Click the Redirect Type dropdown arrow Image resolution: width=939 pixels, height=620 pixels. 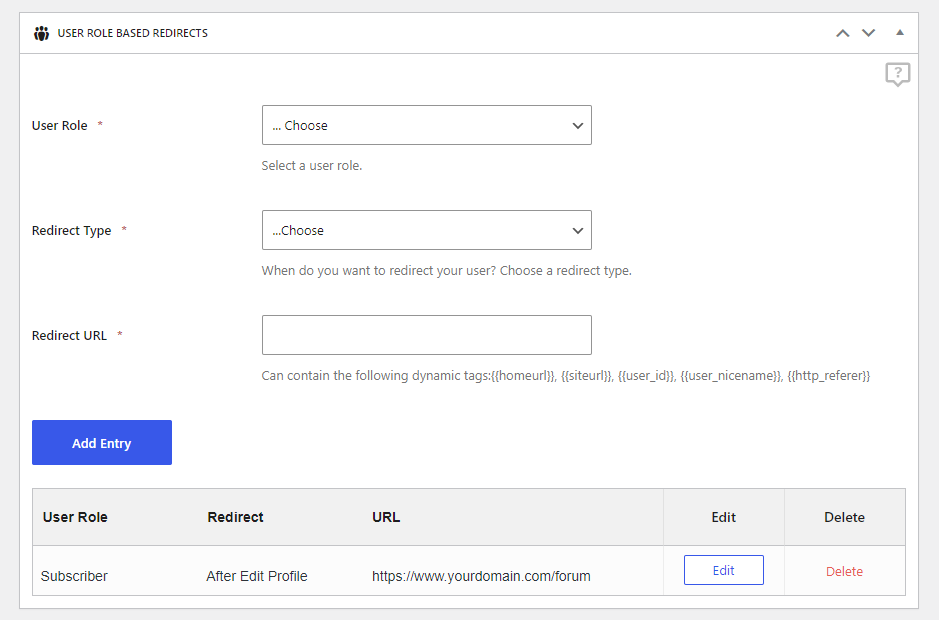coord(577,231)
